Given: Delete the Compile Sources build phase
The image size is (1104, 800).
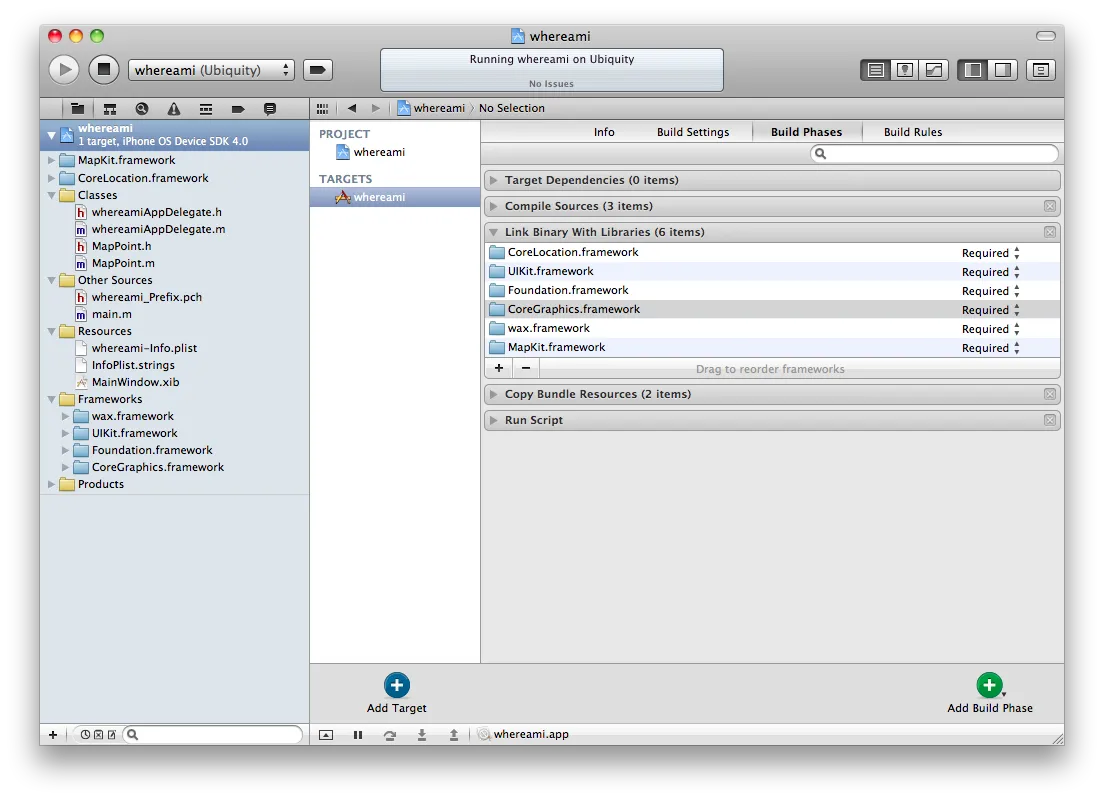Looking at the screenshot, I should (x=1050, y=206).
